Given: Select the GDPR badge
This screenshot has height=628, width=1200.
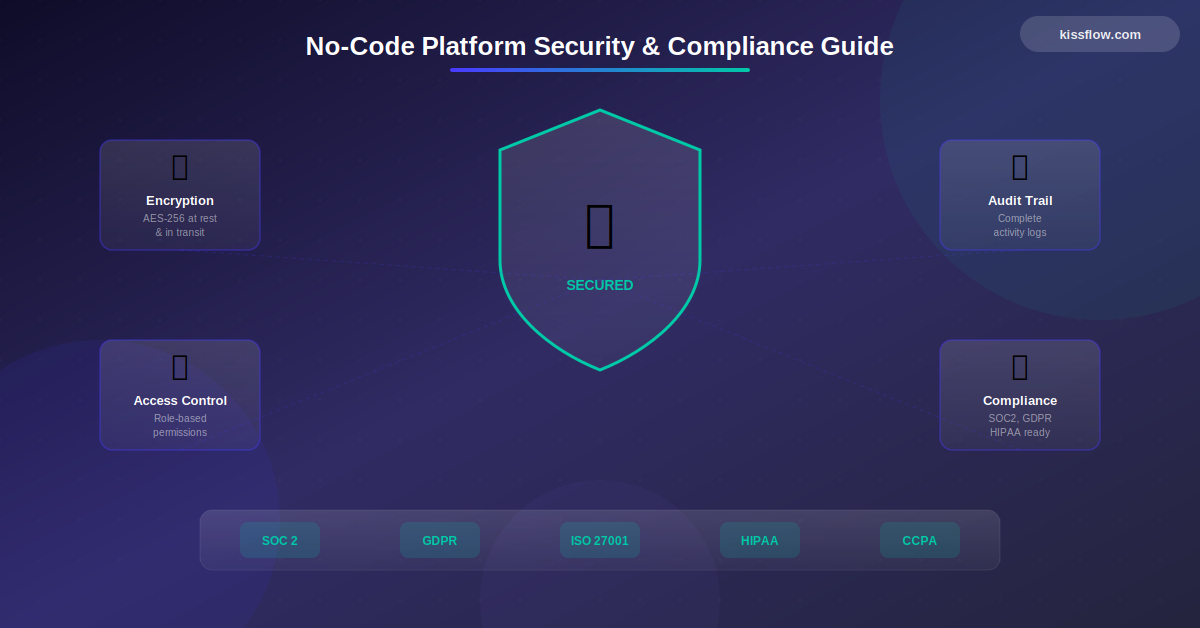Looking at the screenshot, I should (x=440, y=540).
